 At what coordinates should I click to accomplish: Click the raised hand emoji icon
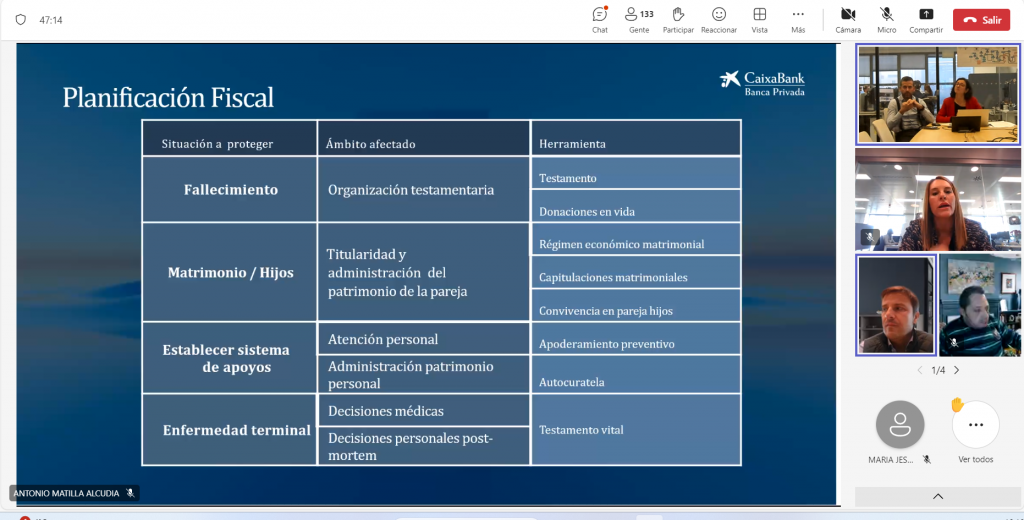pyautogui.click(x=957, y=405)
